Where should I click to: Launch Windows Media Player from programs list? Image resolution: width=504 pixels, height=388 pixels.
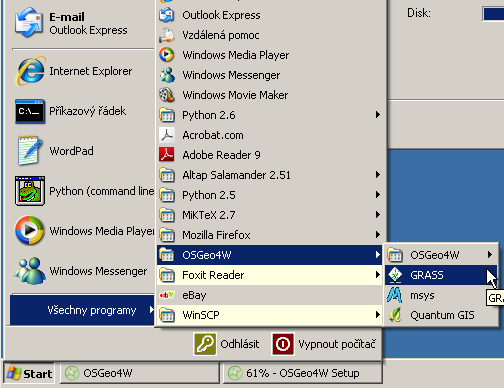click(x=166, y=55)
